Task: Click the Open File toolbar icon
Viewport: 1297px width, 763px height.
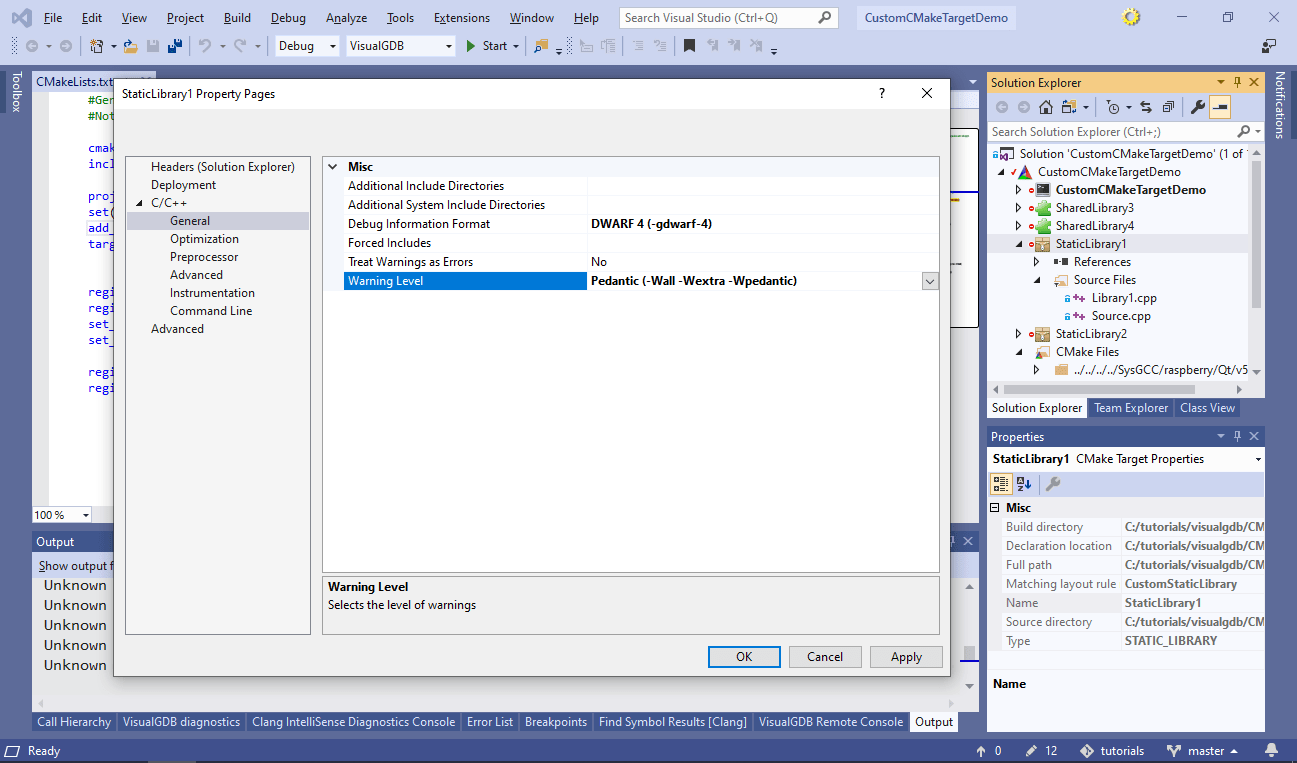Action: point(131,46)
